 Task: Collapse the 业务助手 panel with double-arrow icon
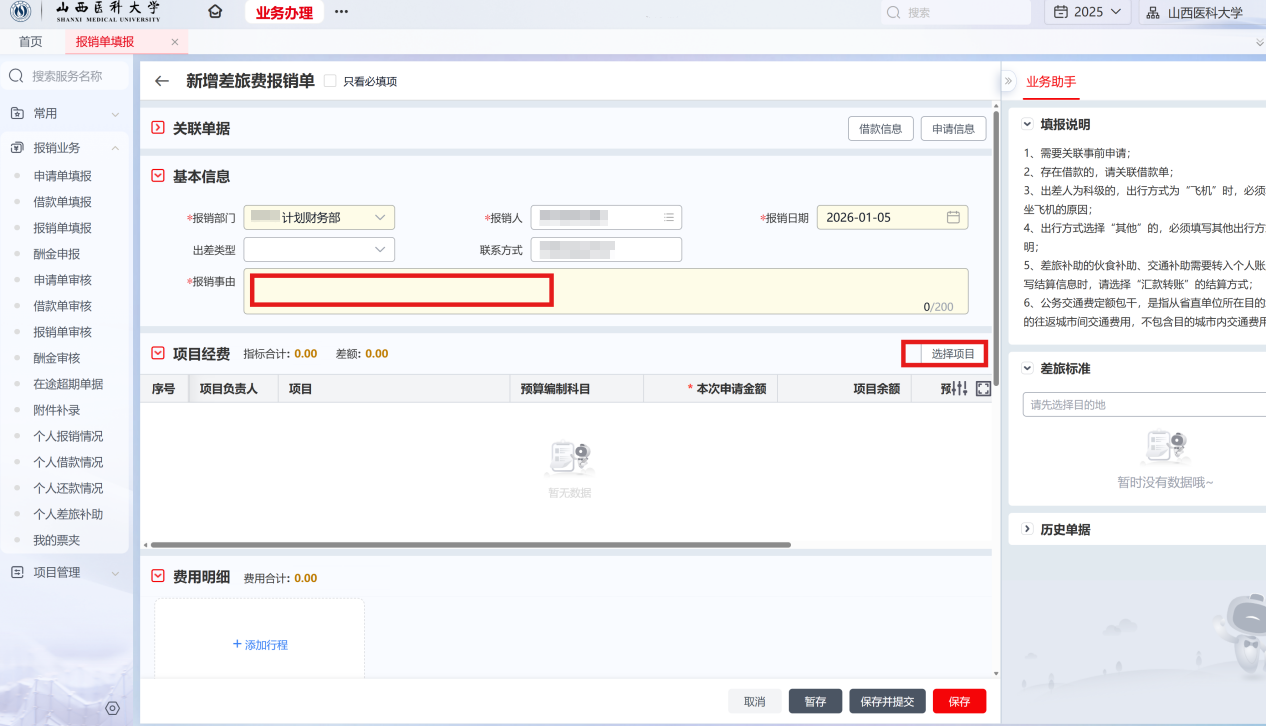(1008, 81)
